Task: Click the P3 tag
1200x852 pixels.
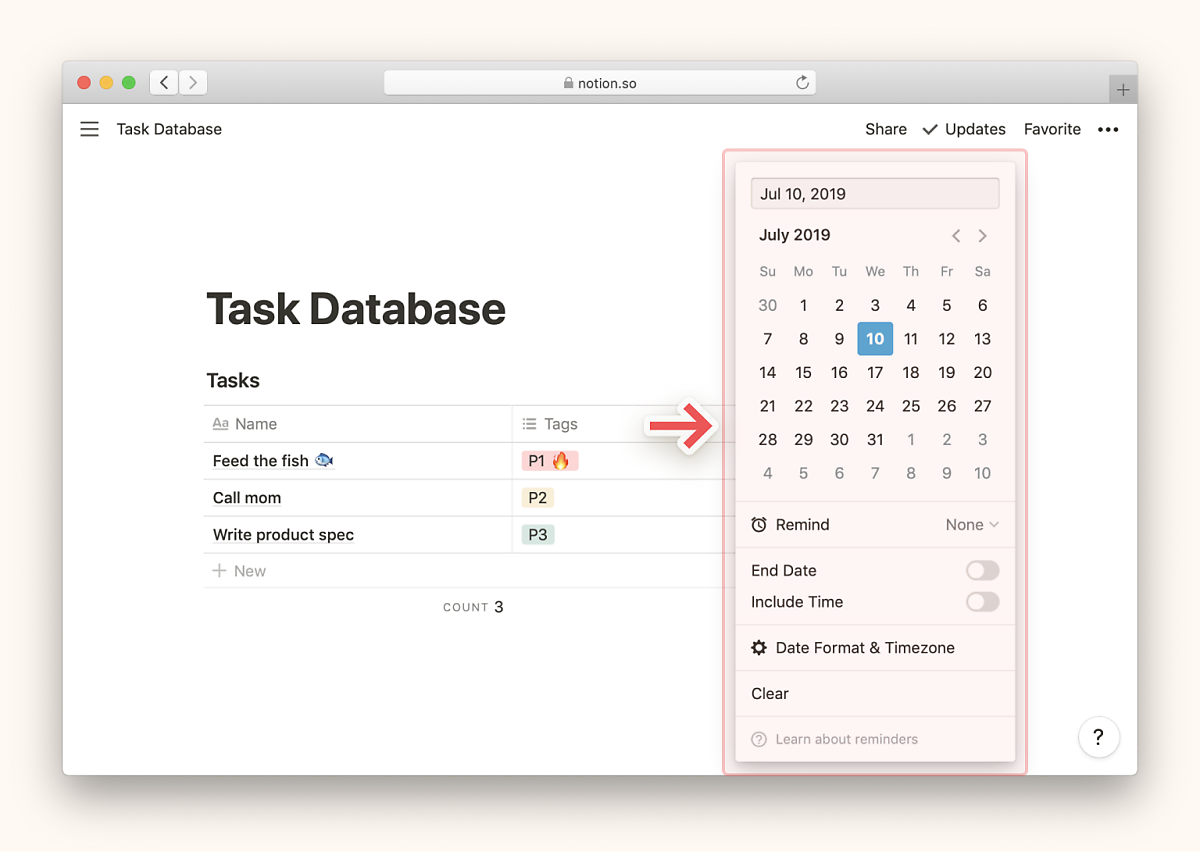Action: 537,535
